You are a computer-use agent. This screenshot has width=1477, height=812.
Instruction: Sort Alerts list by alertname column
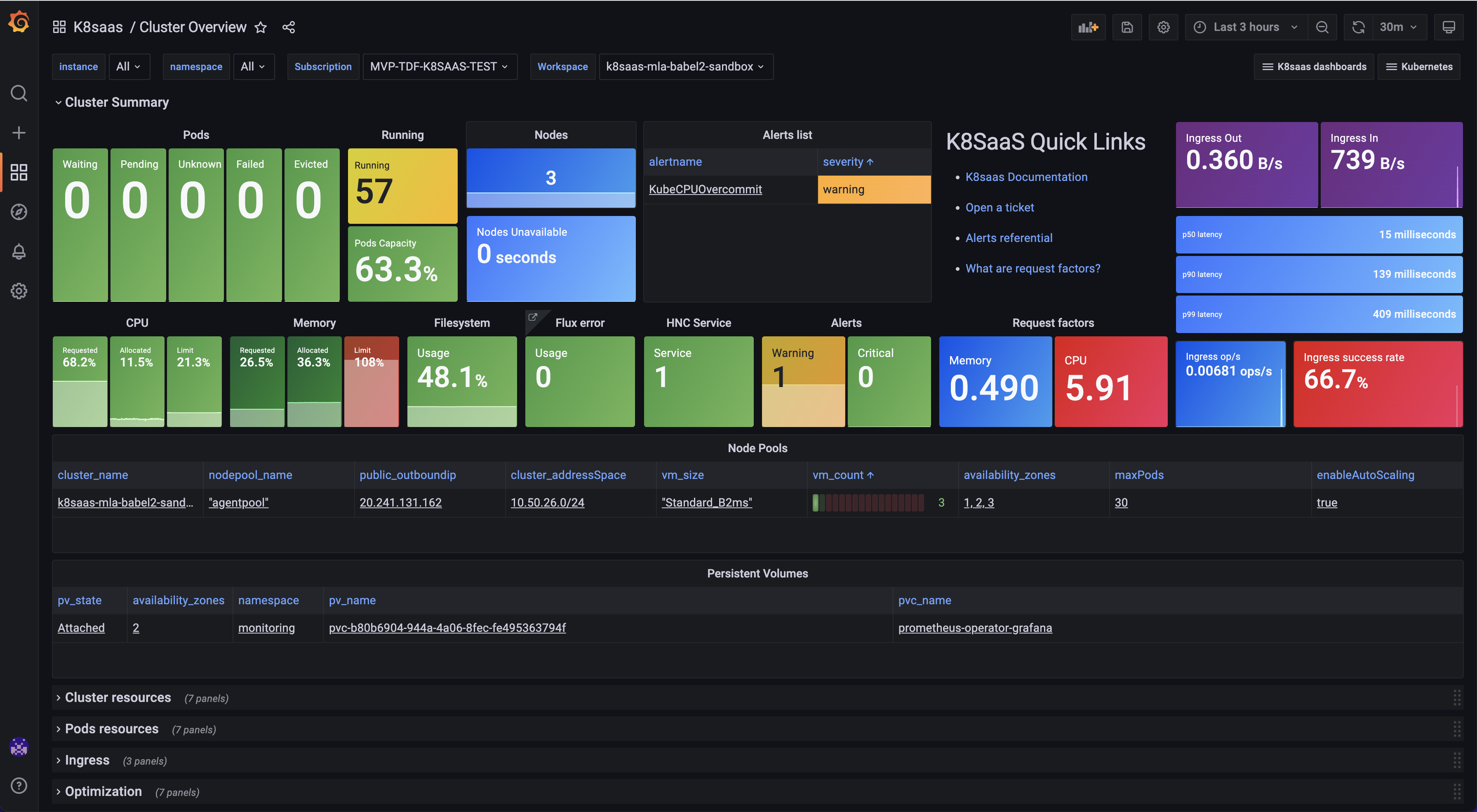point(675,162)
